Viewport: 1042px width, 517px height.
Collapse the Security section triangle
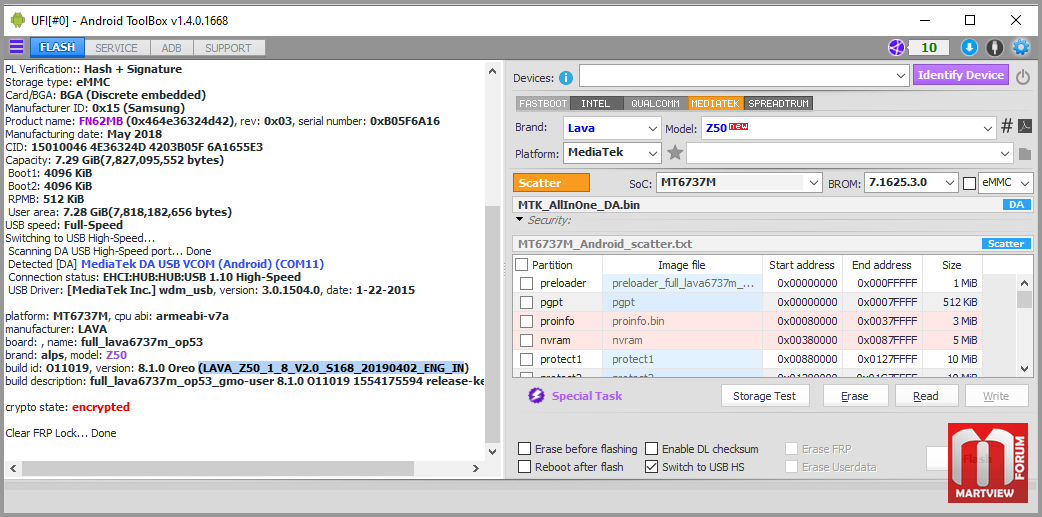[520, 219]
